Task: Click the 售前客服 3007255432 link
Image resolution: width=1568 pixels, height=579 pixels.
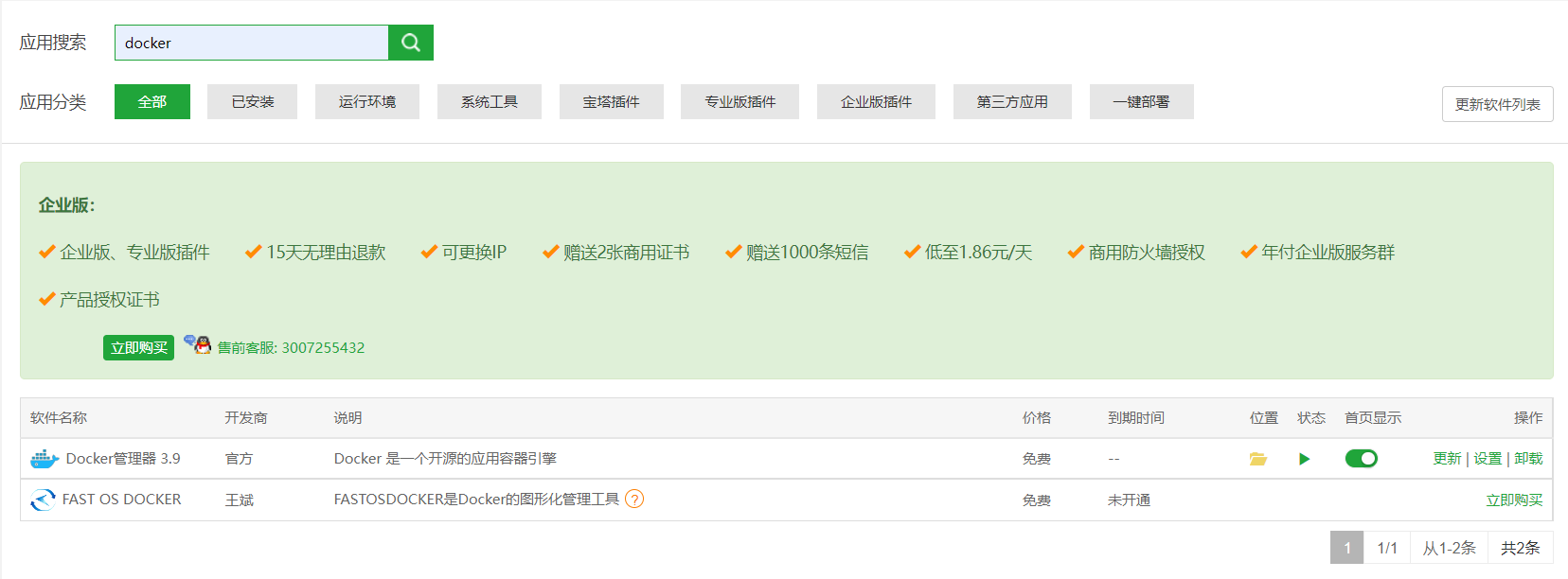Action: coord(292,348)
